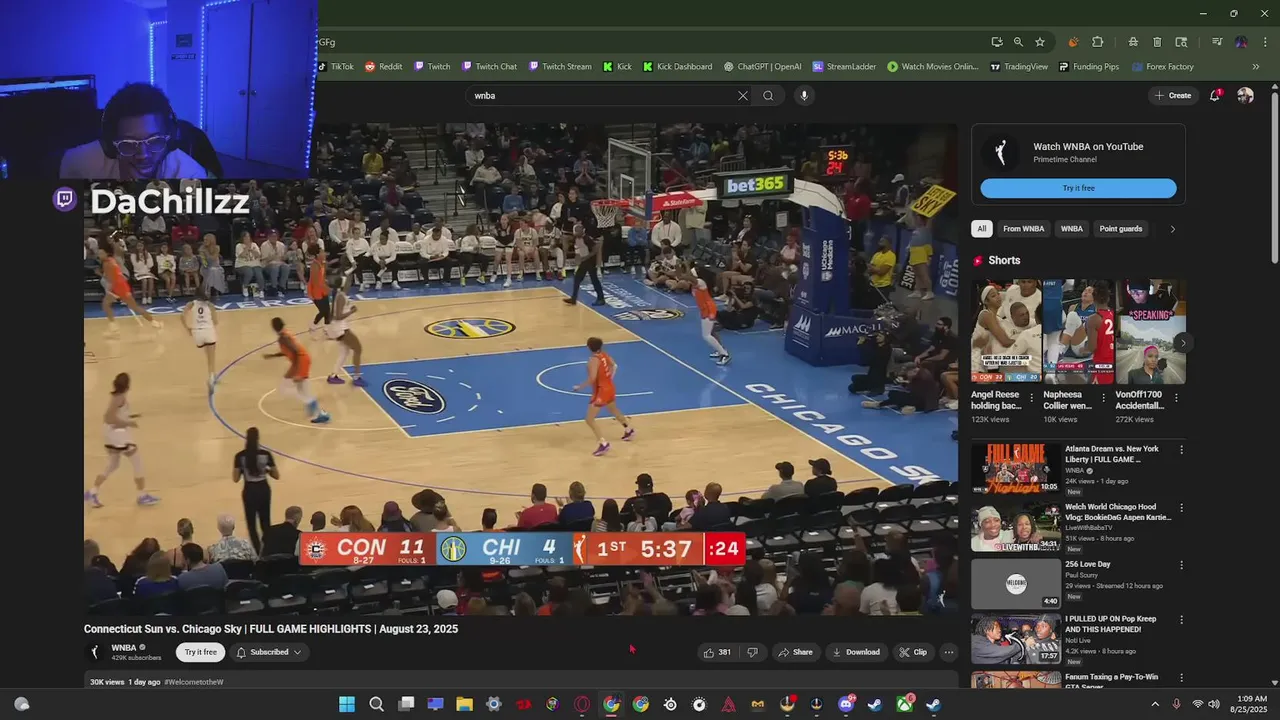Click the YouTube search magnifier button
The image size is (1280, 720).
[768, 96]
